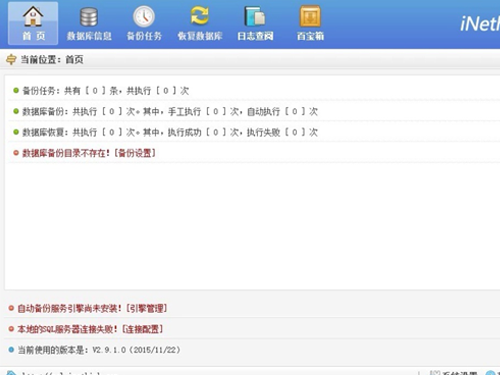
Task: Select the 数据库备份 statistics row
Action: pos(254,111)
